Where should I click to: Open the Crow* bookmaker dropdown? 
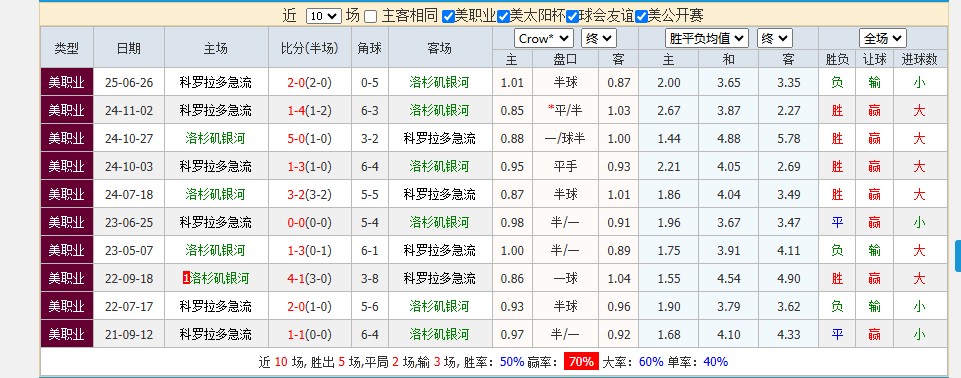(x=544, y=39)
